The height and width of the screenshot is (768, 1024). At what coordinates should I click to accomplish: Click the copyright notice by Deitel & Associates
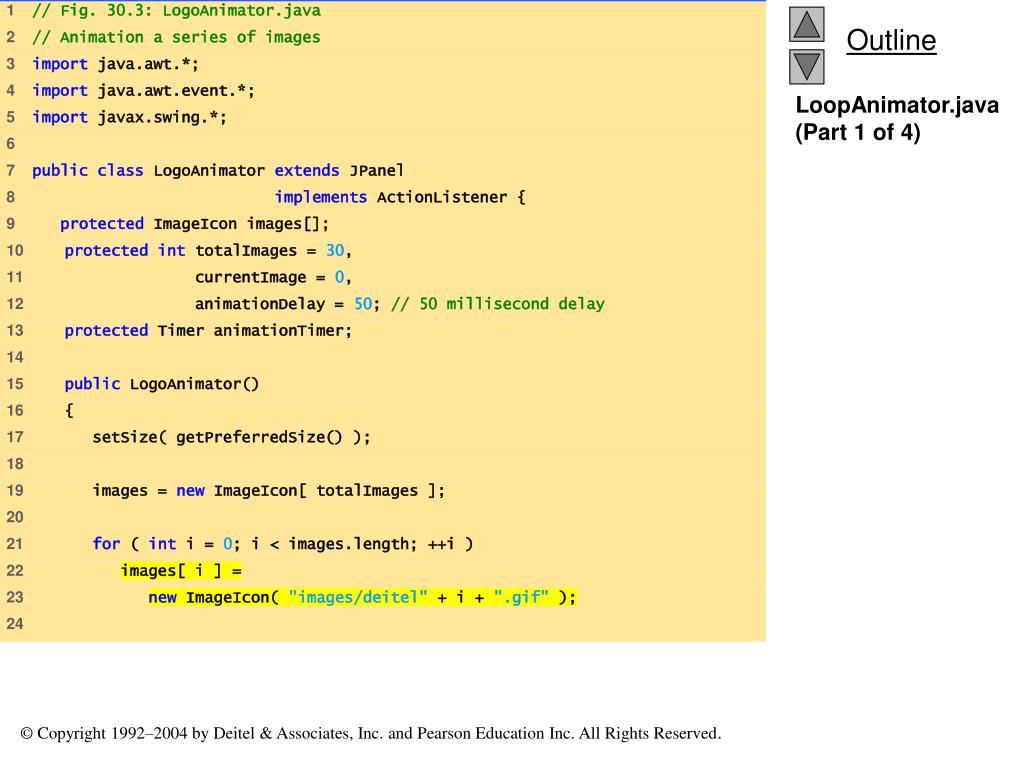(x=371, y=733)
